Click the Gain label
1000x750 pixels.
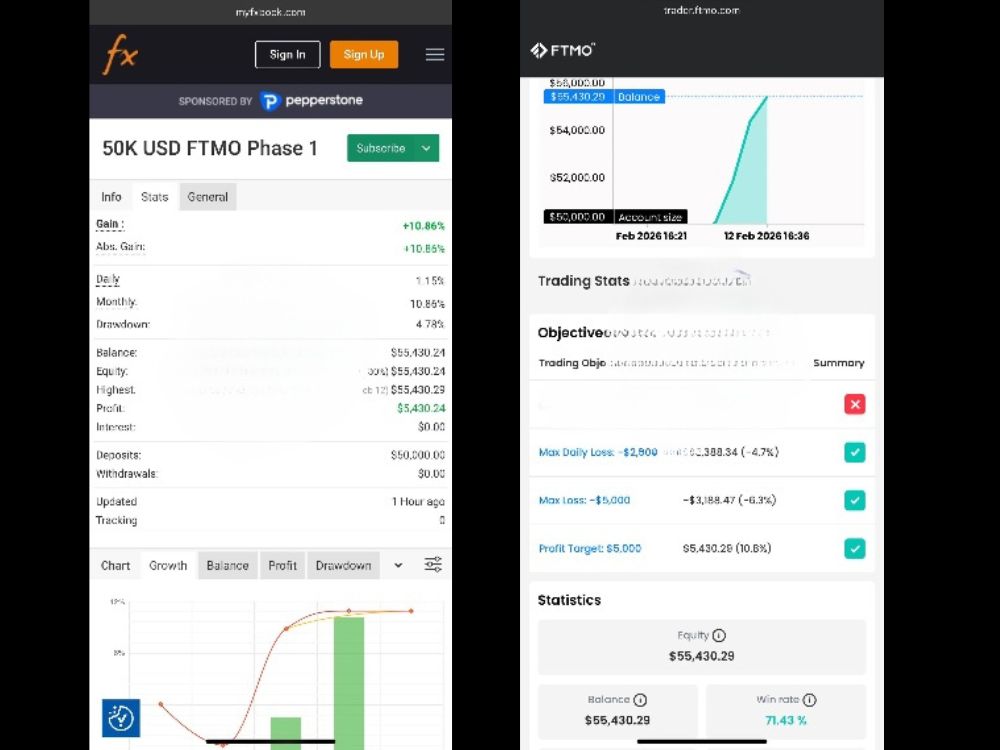tap(110, 224)
